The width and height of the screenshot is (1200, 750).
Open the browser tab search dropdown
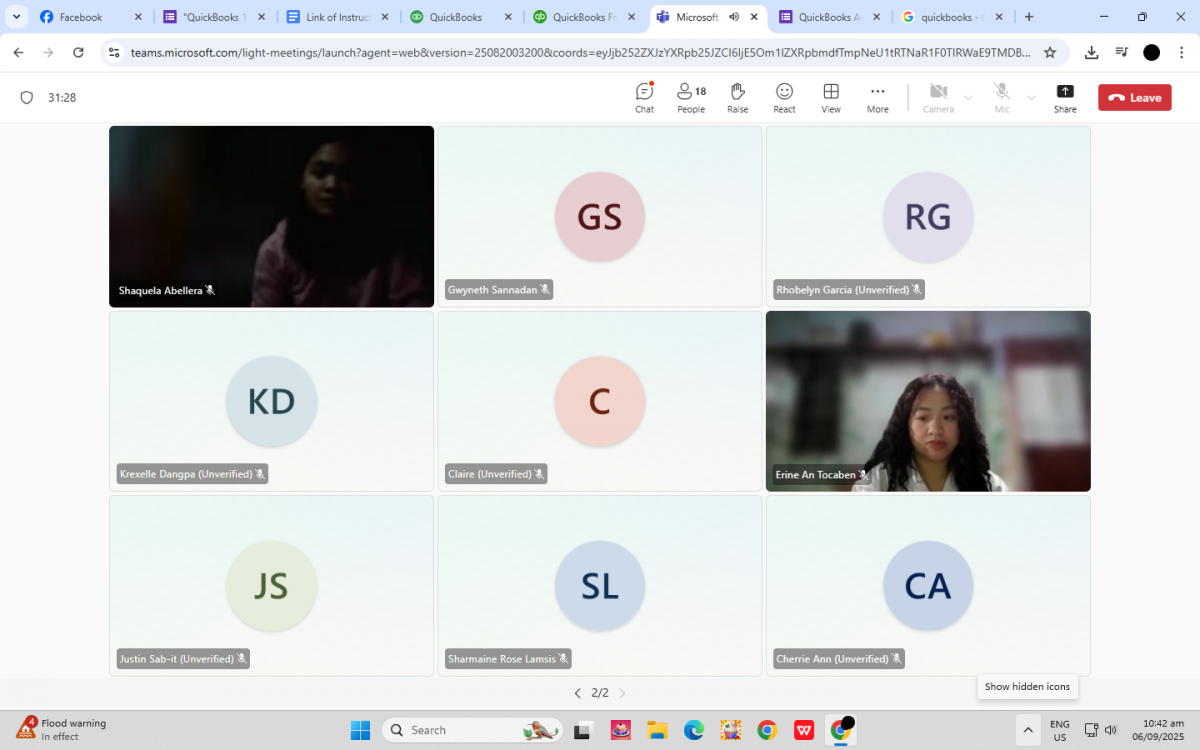point(16,17)
